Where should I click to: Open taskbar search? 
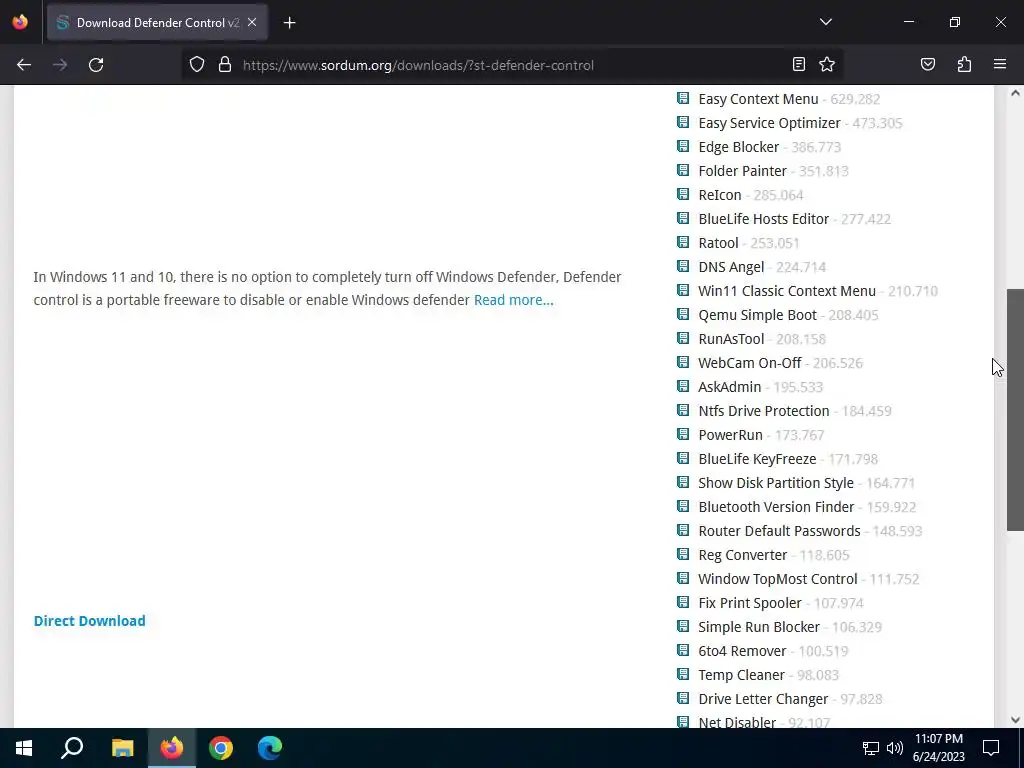tap(72, 748)
